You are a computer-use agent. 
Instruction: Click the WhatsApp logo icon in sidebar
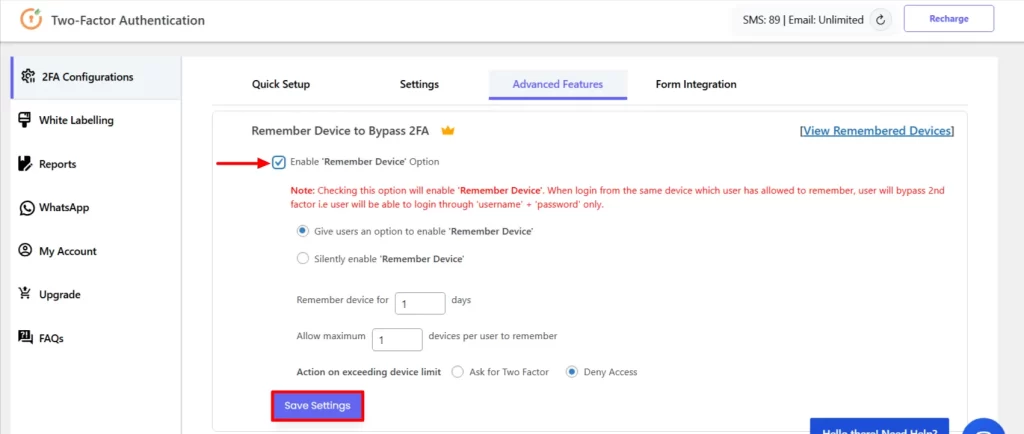[x=26, y=208]
